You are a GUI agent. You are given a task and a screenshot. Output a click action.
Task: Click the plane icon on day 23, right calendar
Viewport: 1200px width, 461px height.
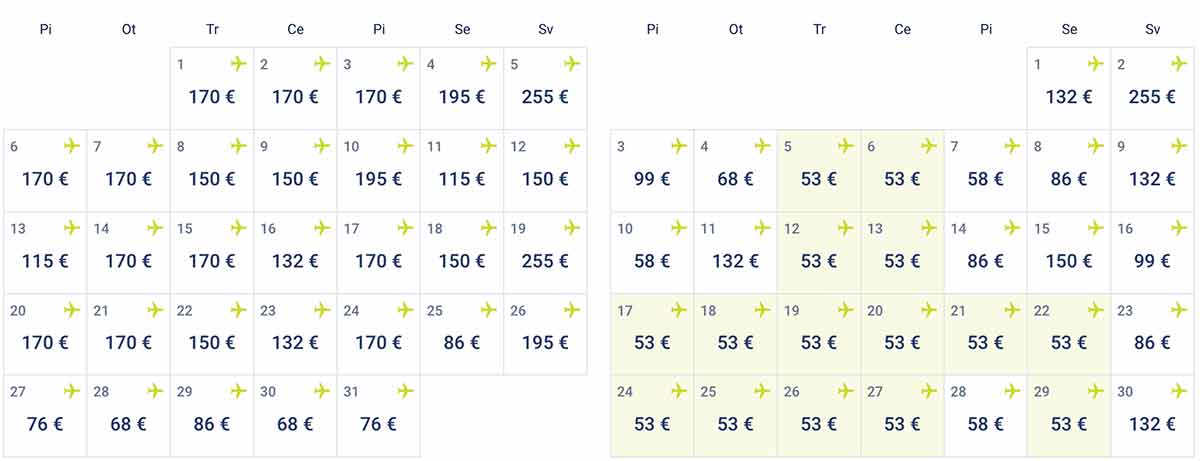tap(1179, 310)
